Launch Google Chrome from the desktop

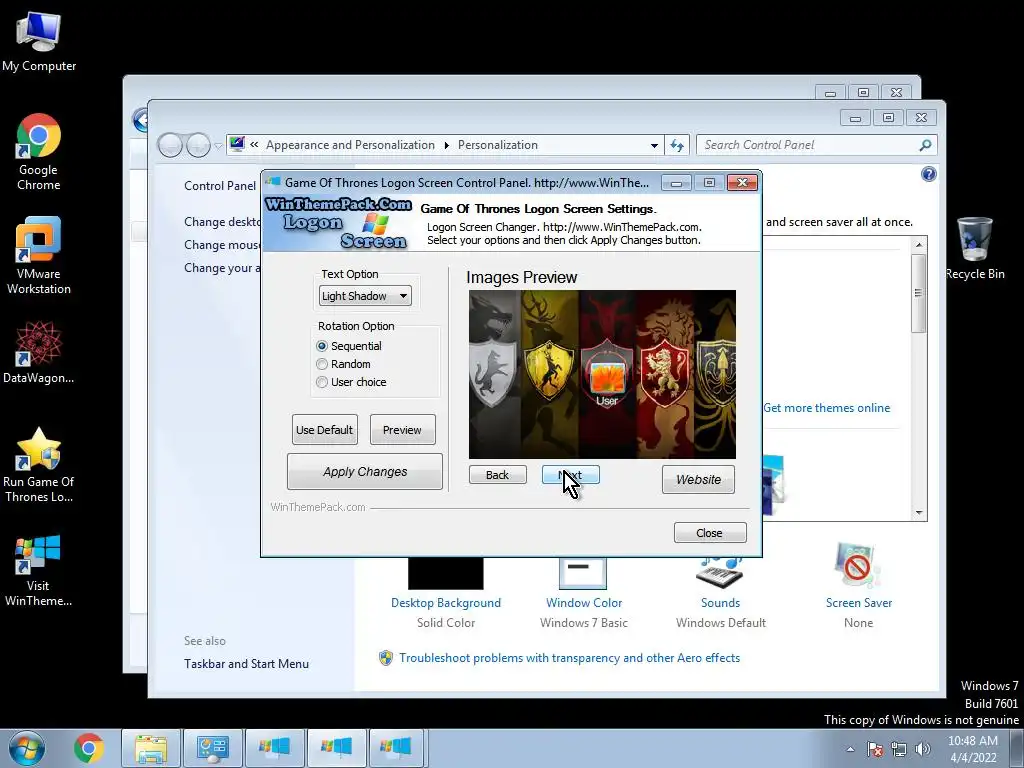pyautogui.click(x=39, y=152)
